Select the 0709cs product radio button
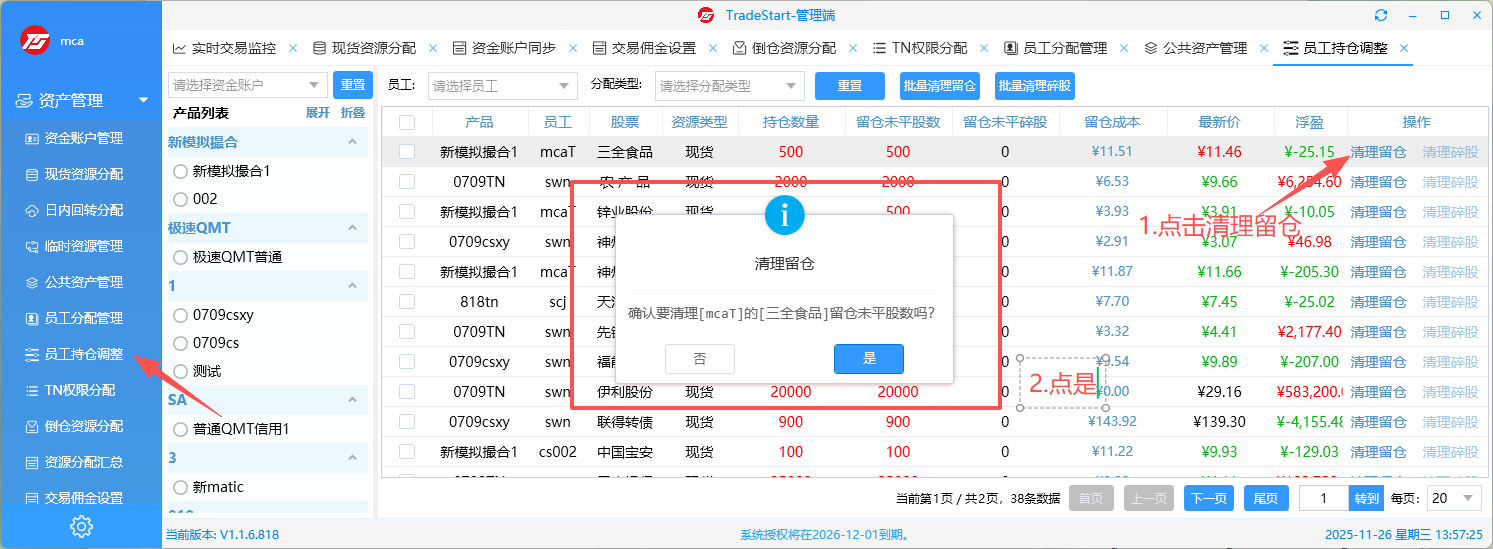This screenshot has height=549, width=1493. point(181,343)
